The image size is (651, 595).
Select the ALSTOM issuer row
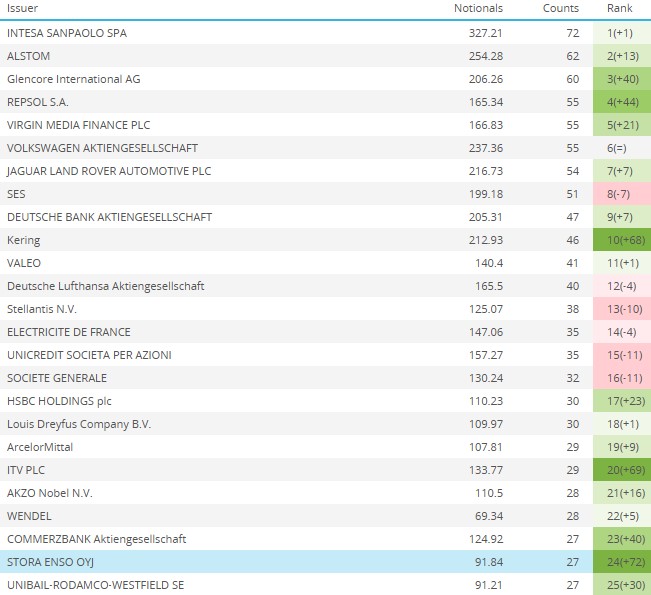coord(30,56)
